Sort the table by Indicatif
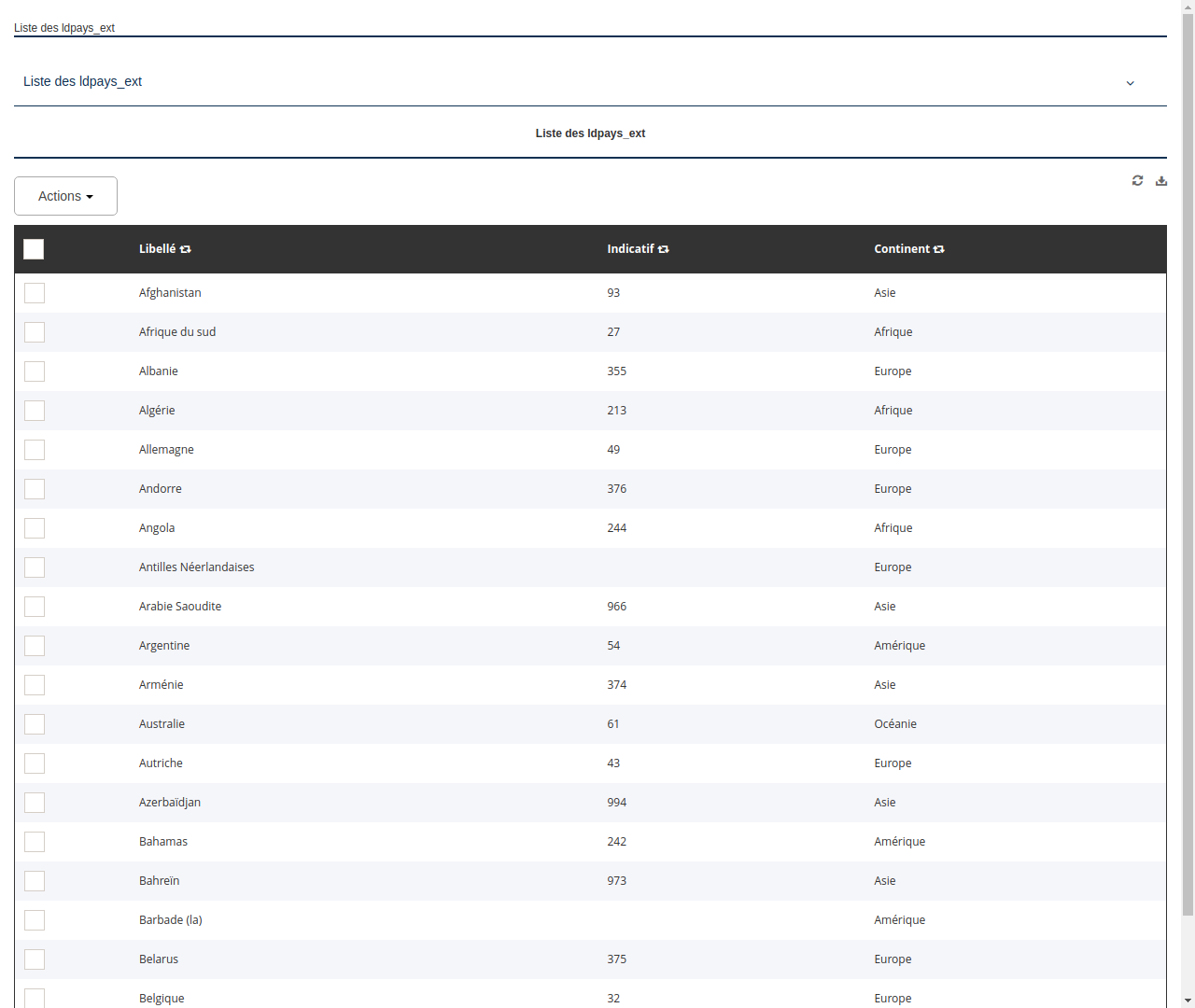The height and width of the screenshot is (1008, 1195). click(x=663, y=249)
